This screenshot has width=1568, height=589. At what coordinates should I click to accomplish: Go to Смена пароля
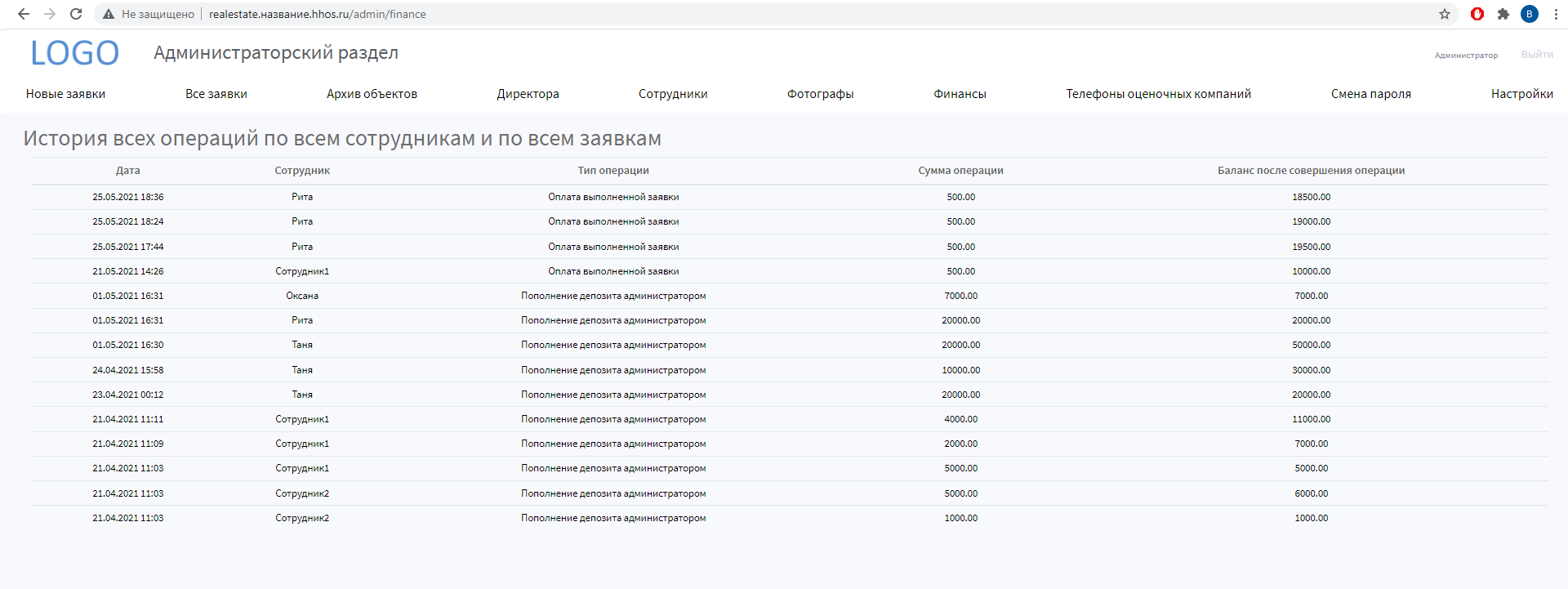point(1371,94)
